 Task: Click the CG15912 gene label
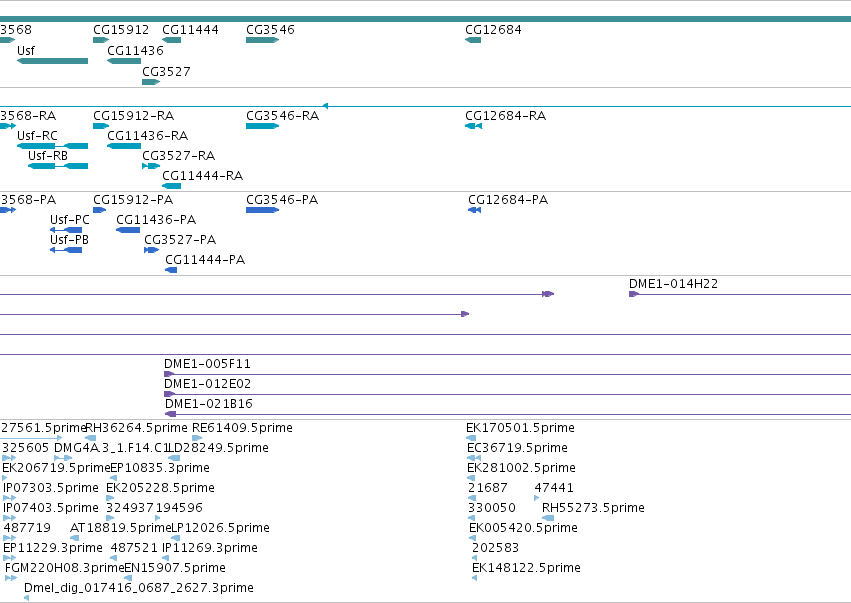121,29
